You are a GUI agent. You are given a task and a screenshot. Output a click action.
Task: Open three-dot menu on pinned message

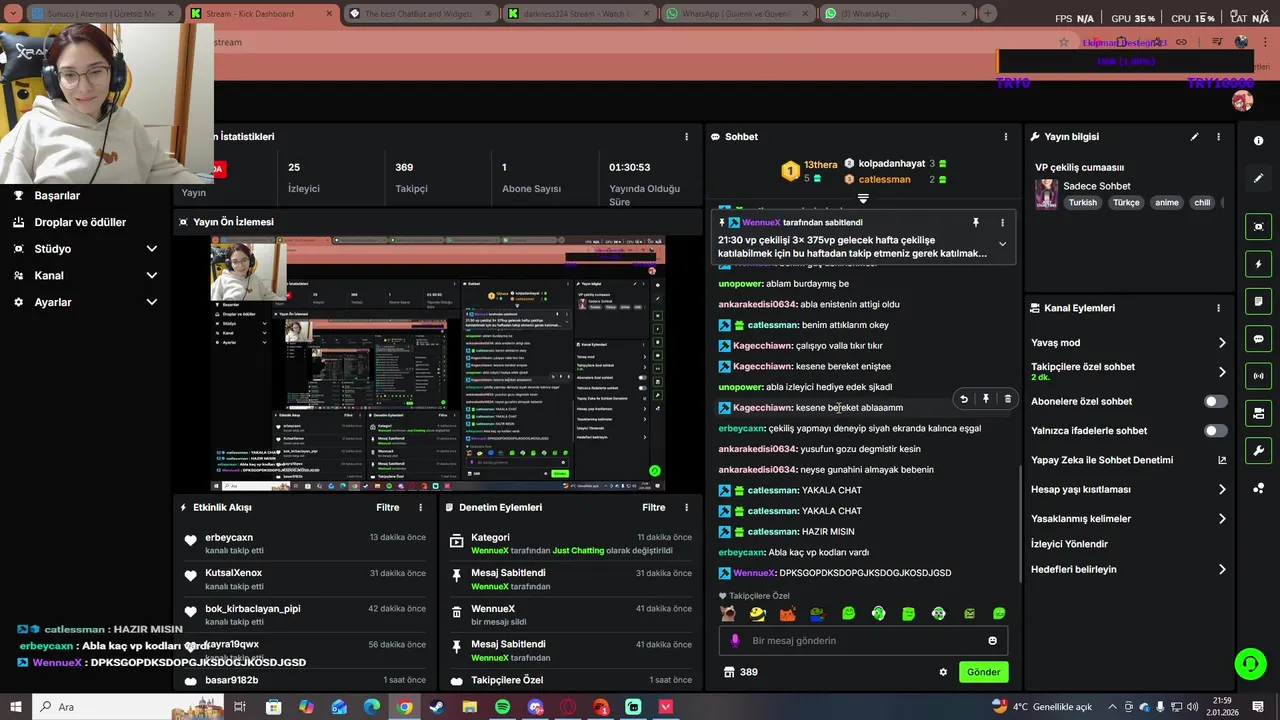pyautogui.click(x=1002, y=223)
